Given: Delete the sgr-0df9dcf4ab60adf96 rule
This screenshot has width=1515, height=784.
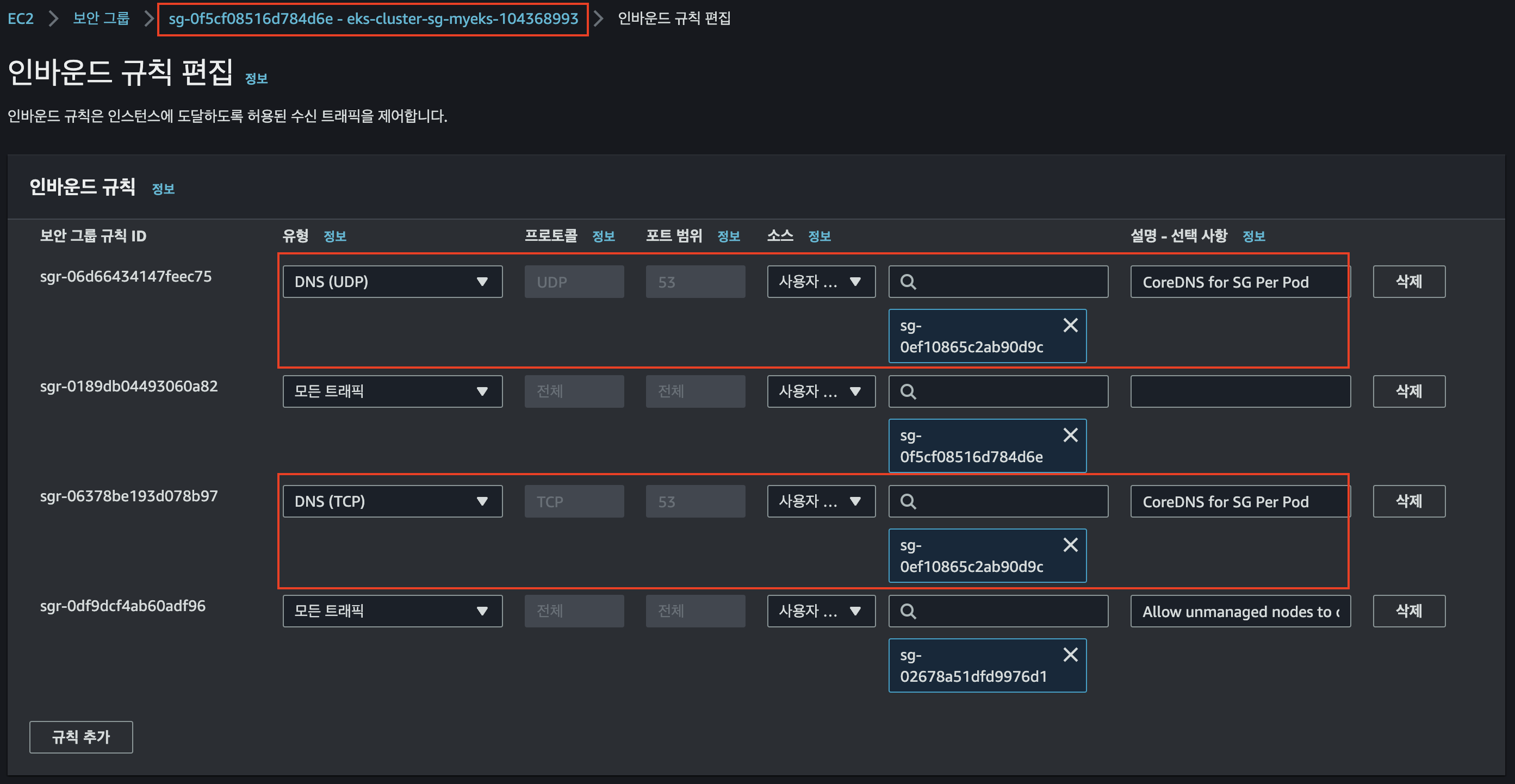Looking at the screenshot, I should coord(1408,611).
